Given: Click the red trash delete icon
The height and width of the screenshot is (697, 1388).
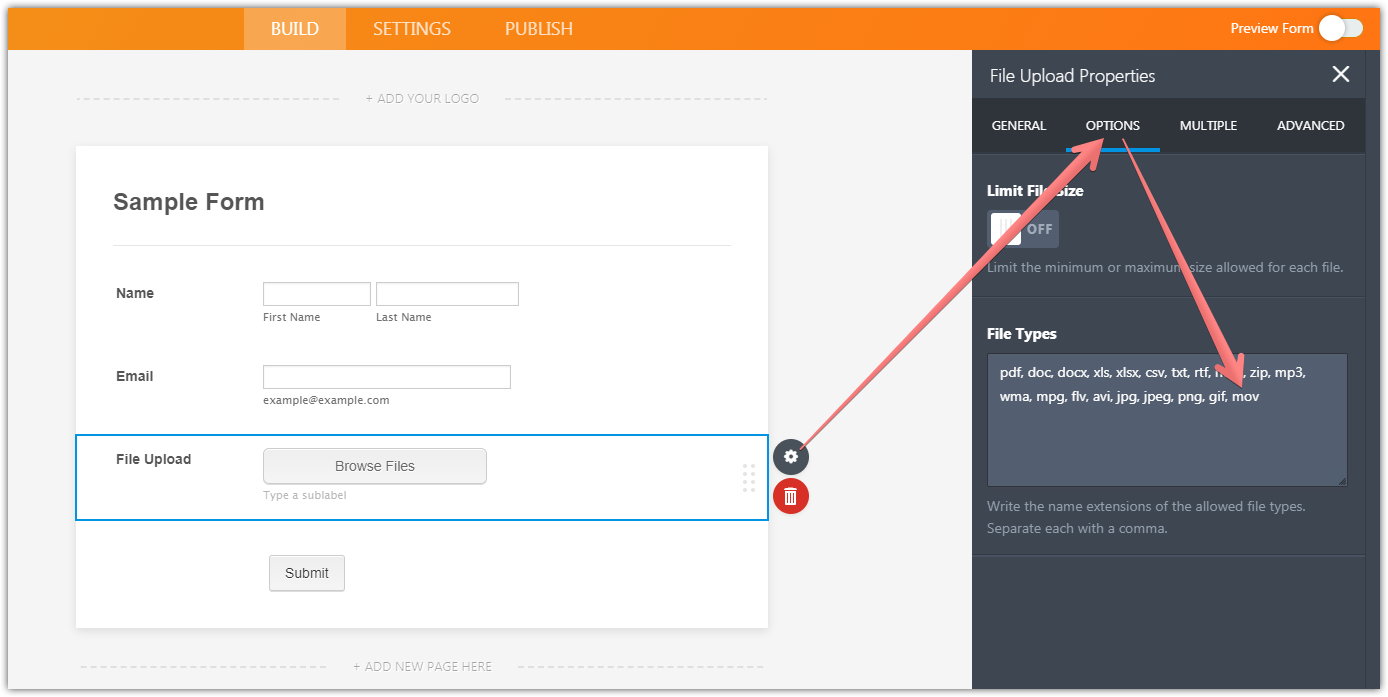Looking at the screenshot, I should [791, 496].
